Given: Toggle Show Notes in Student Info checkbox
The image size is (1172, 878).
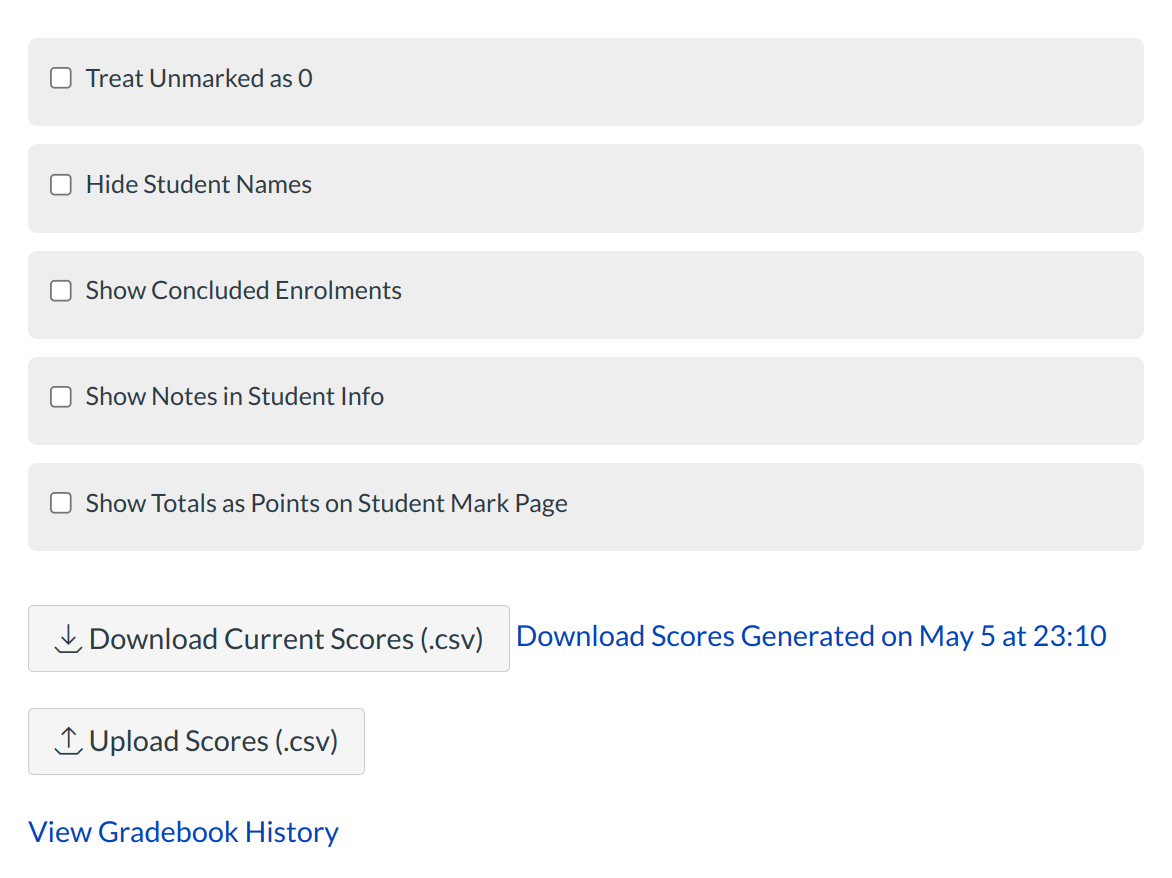Looking at the screenshot, I should click(x=61, y=397).
